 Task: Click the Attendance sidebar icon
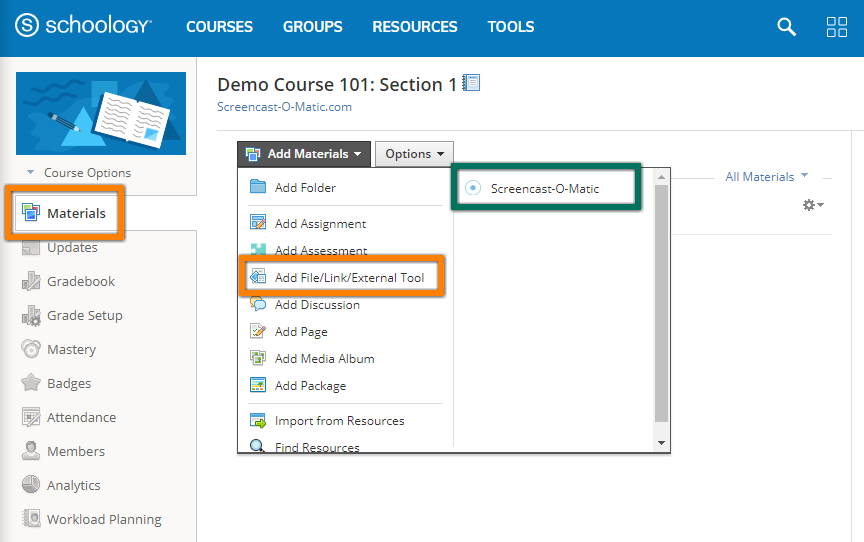point(31,417)
